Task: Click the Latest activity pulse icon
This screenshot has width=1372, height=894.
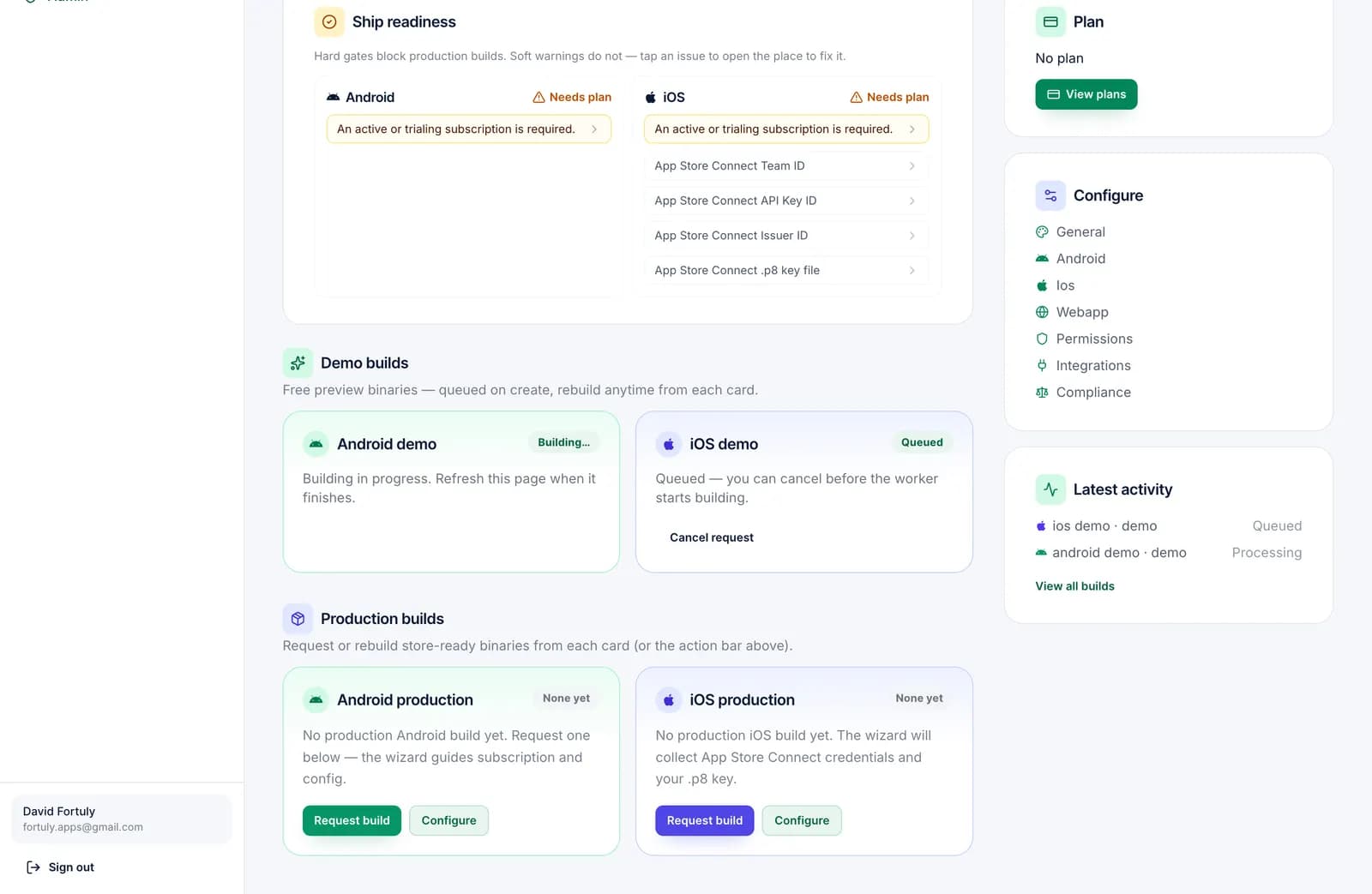Action: click(x=1050, y=490)
